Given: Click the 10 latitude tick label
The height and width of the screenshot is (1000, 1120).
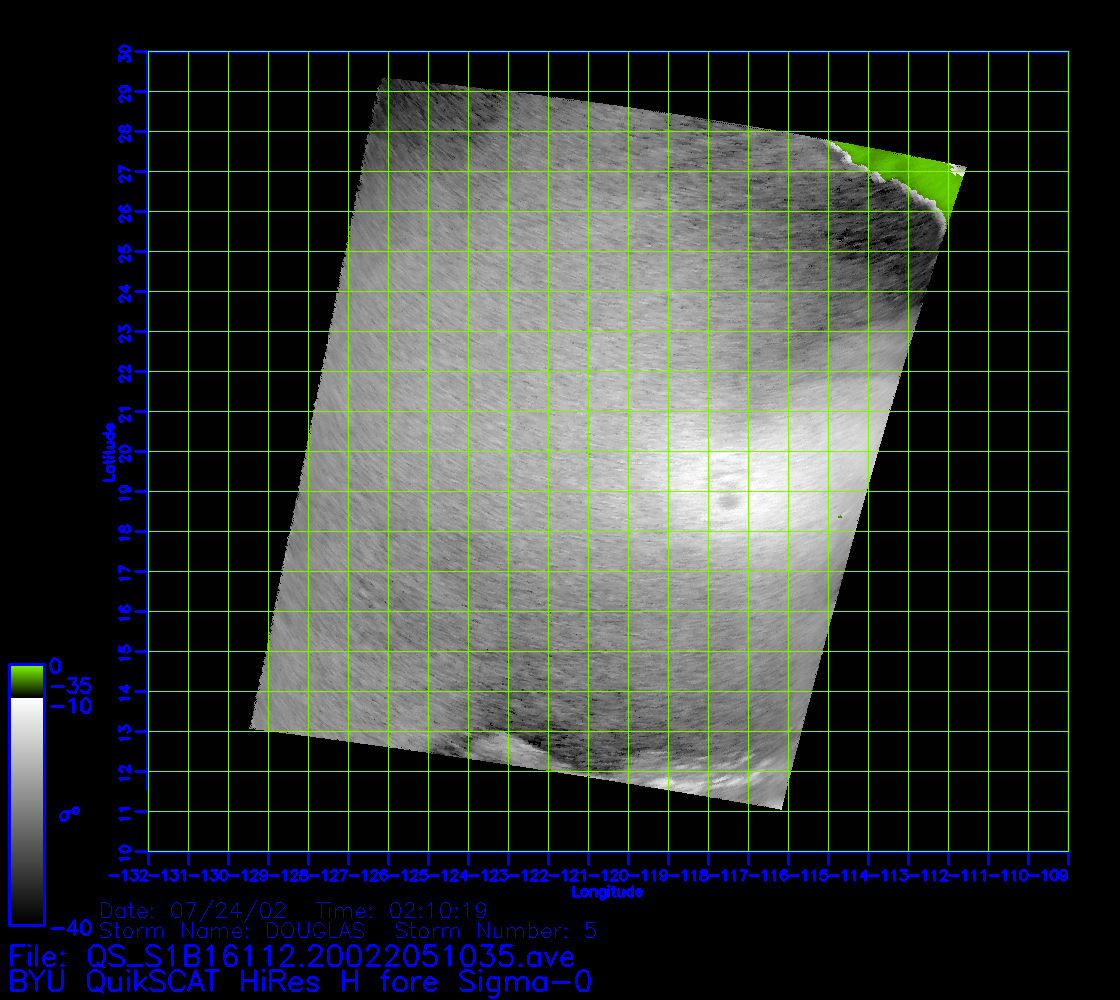Looking at the screenshot, I should point(125,851).
